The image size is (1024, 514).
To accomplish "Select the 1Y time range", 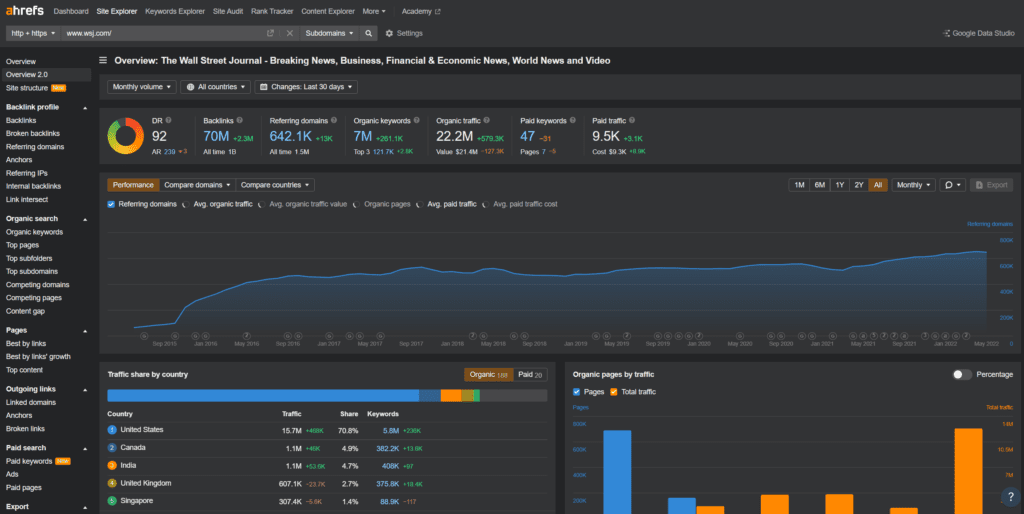I will pos(840,185).
